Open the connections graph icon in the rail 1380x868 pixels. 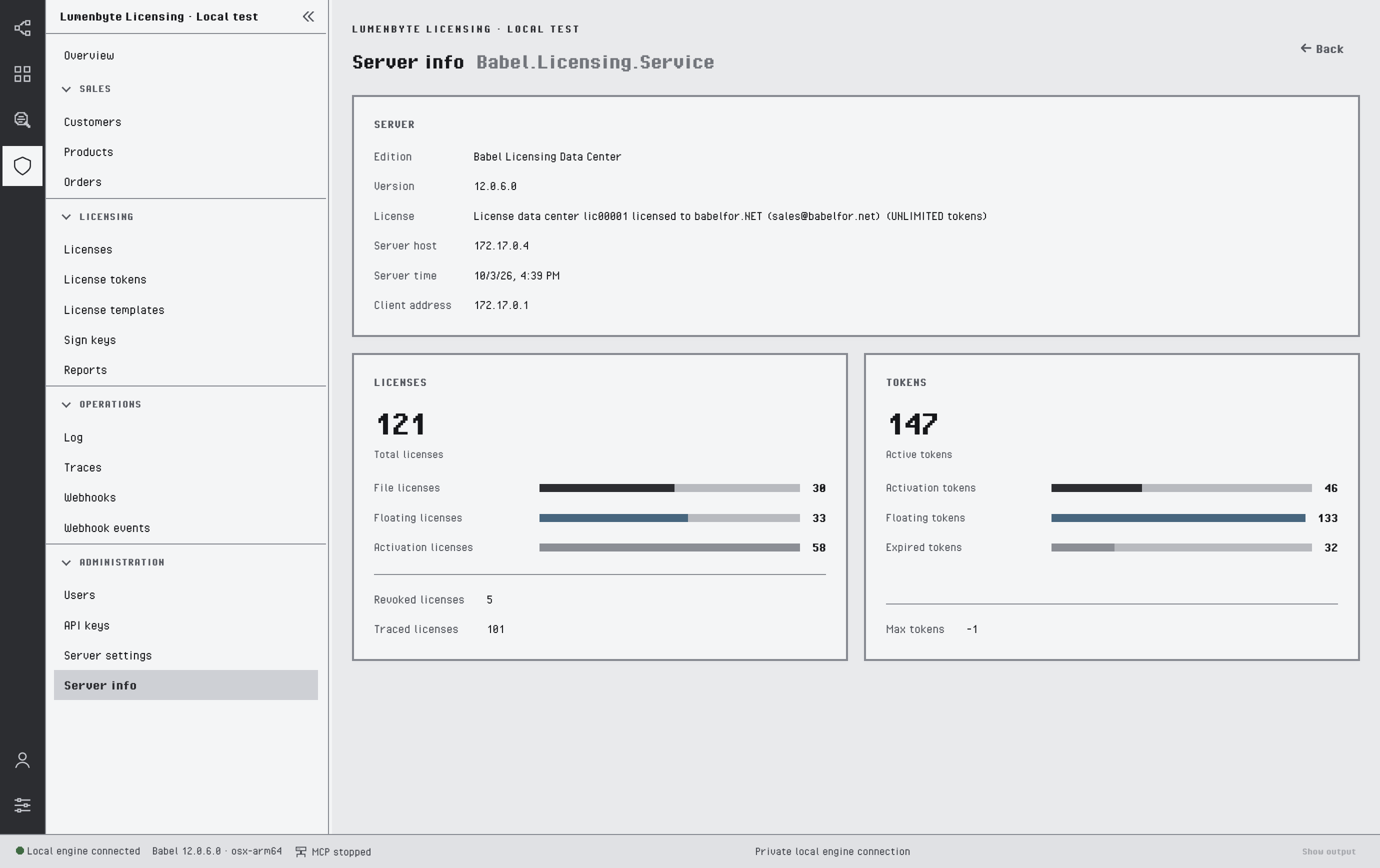point(22,28)
